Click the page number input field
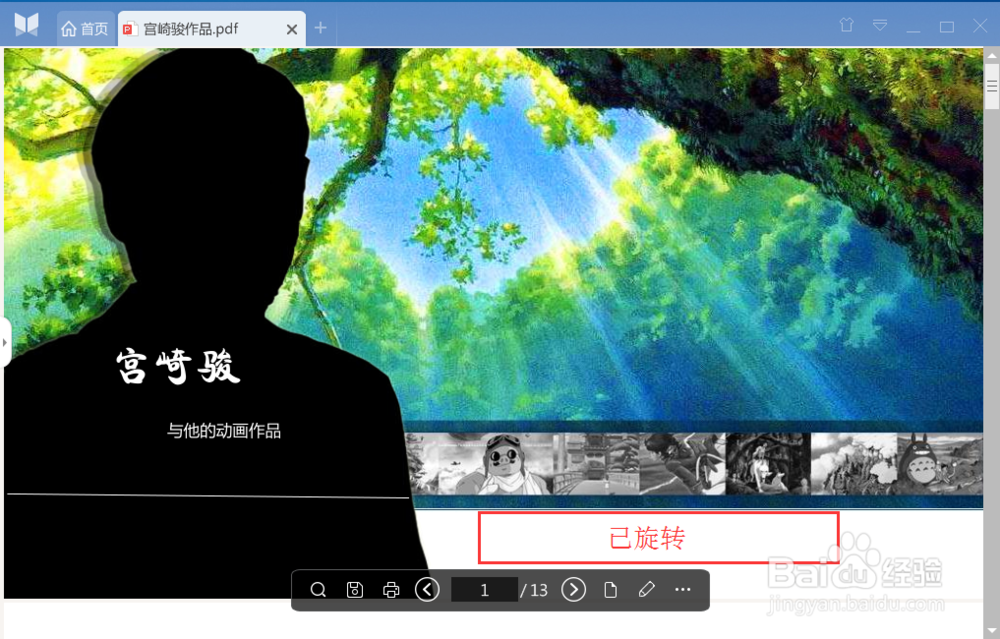The width and height of the screenshot is (1000, 639). click(485, 590)
